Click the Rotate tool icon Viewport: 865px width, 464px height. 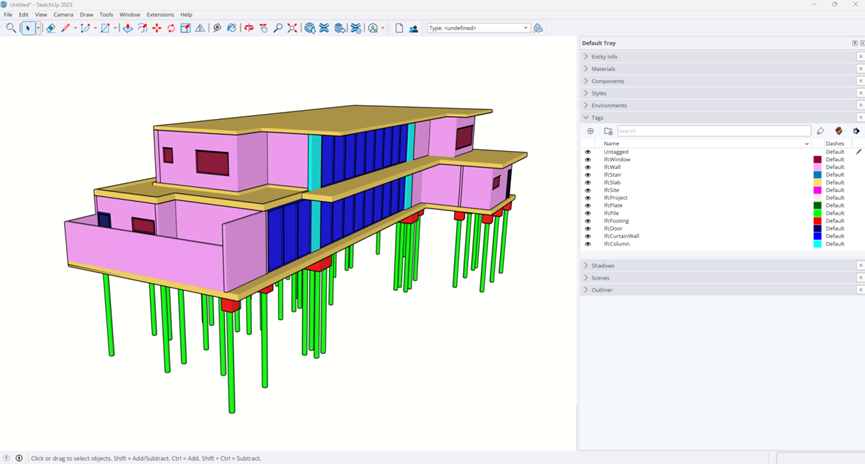pos(171,28)
